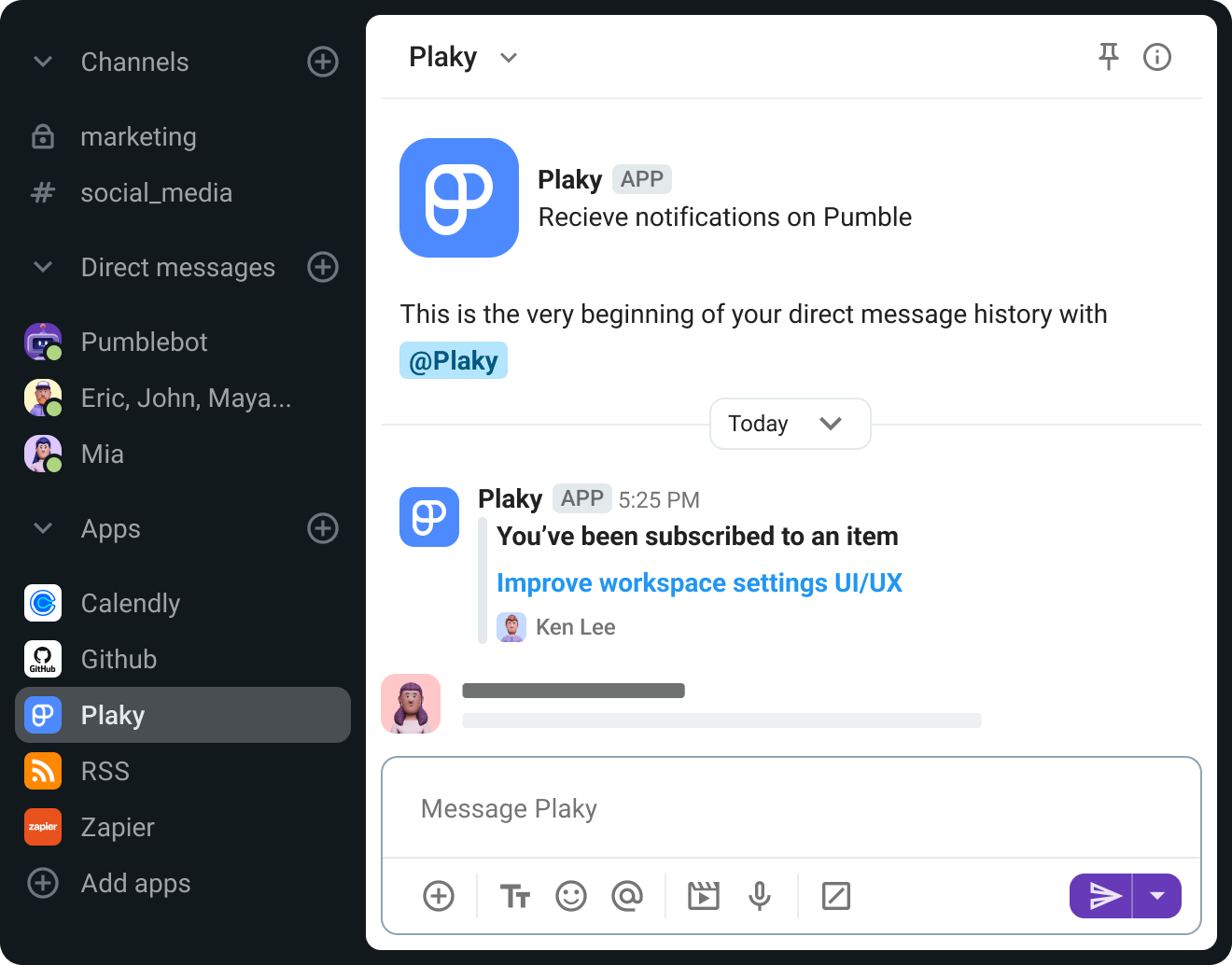Collapse the Apps section
1232x965 pixels.
43,528
